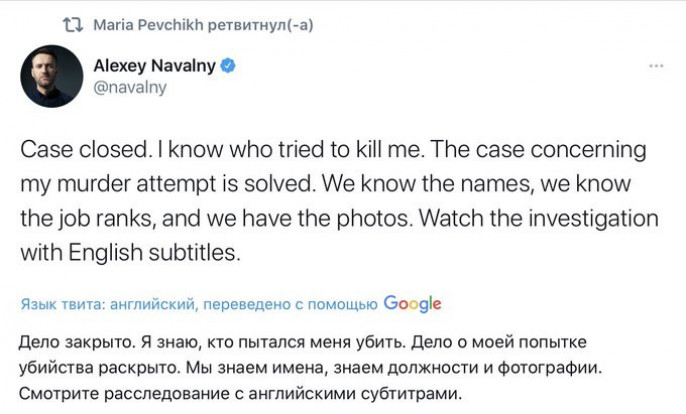Click the 'убийства раскрыто' translated line
Viewport: 686px width, 414px height.
coord(93,367)
